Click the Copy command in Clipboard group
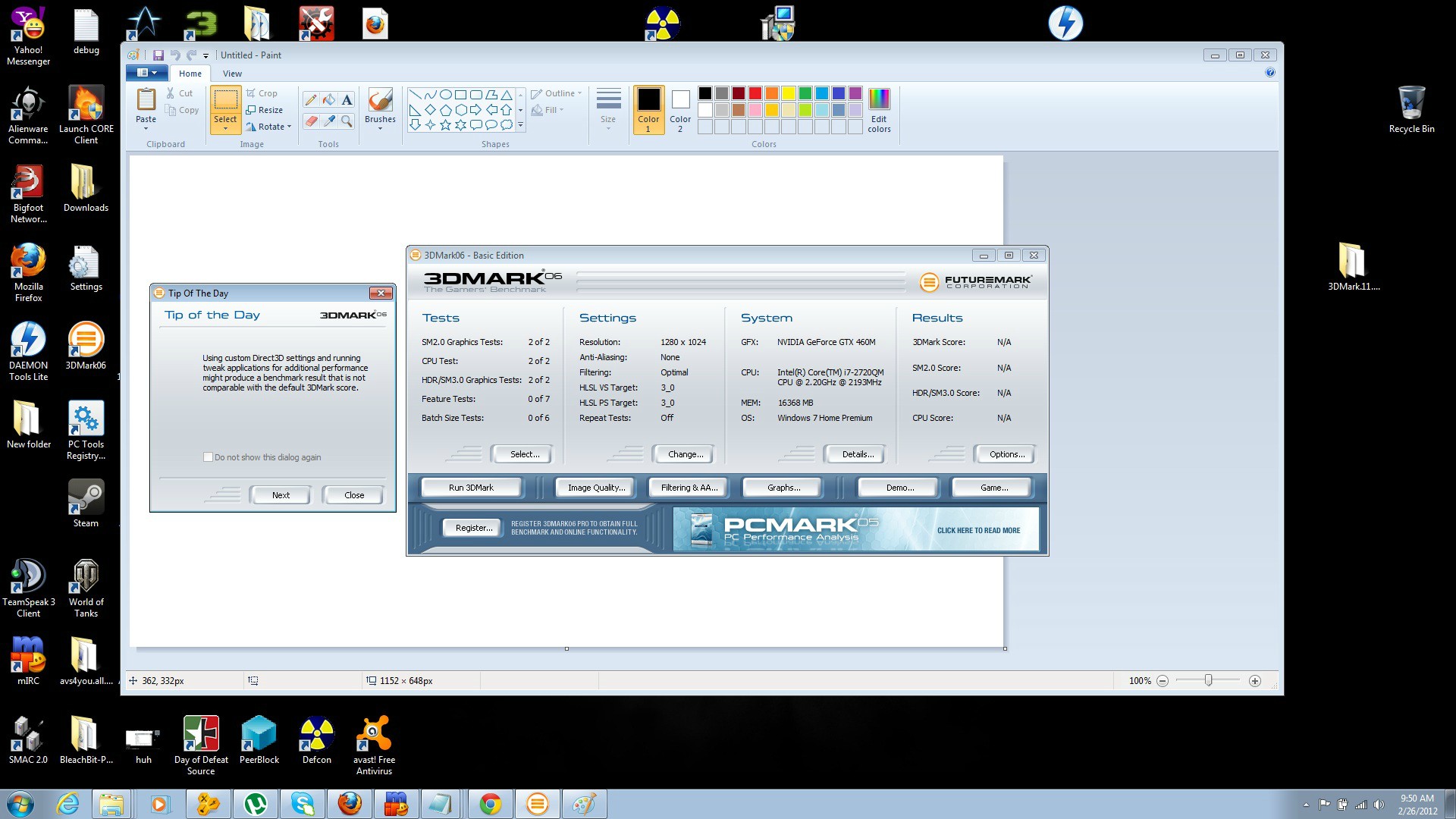 click(x=182, y=110)
